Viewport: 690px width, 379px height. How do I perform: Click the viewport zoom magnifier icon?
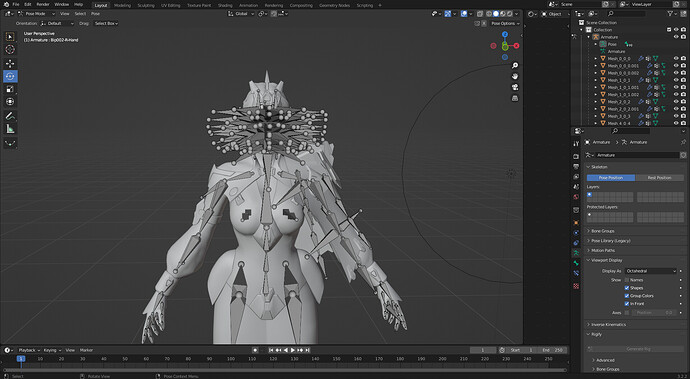tap(515, 66)
